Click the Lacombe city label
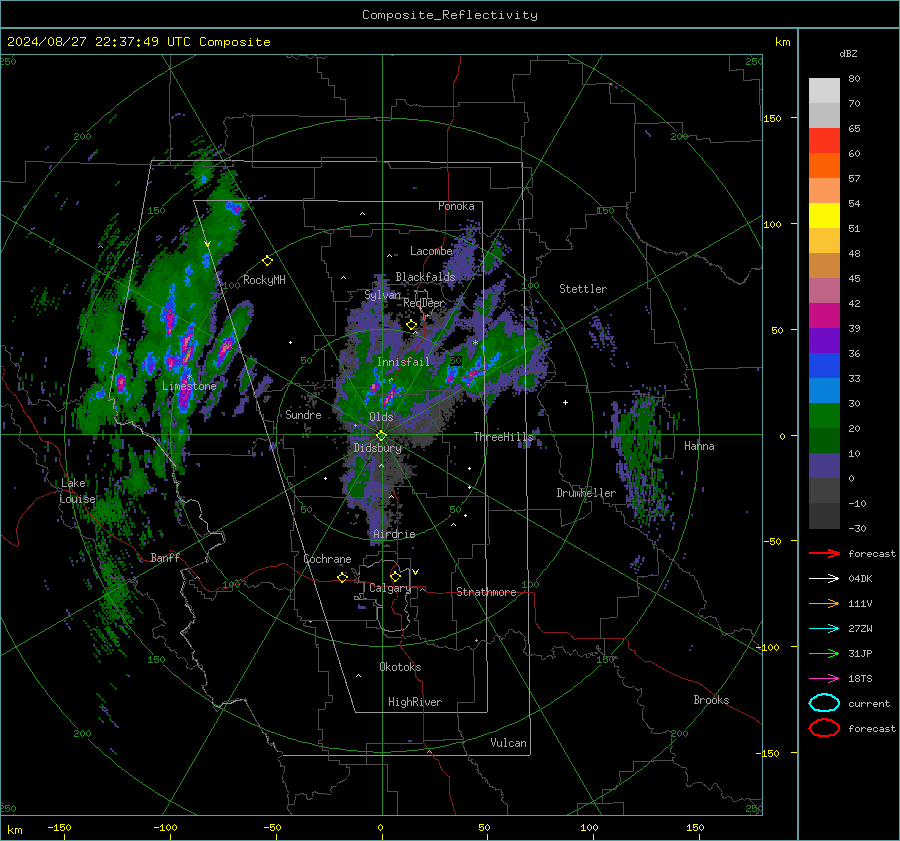This screenshot has height=841, width=900. pyautogui.click(x=431, y=251)
